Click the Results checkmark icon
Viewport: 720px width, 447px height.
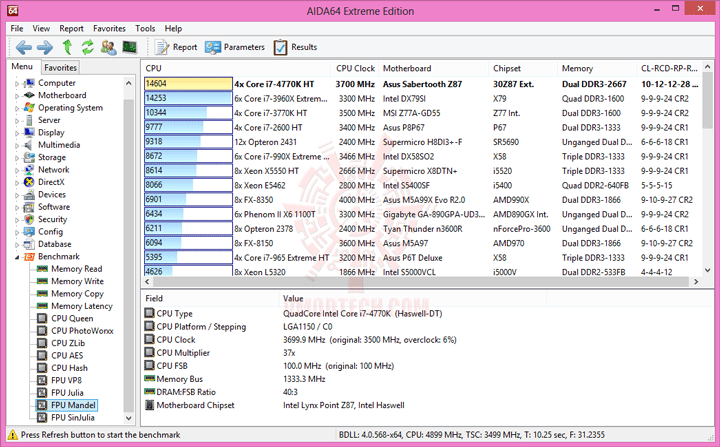[280, 47]
